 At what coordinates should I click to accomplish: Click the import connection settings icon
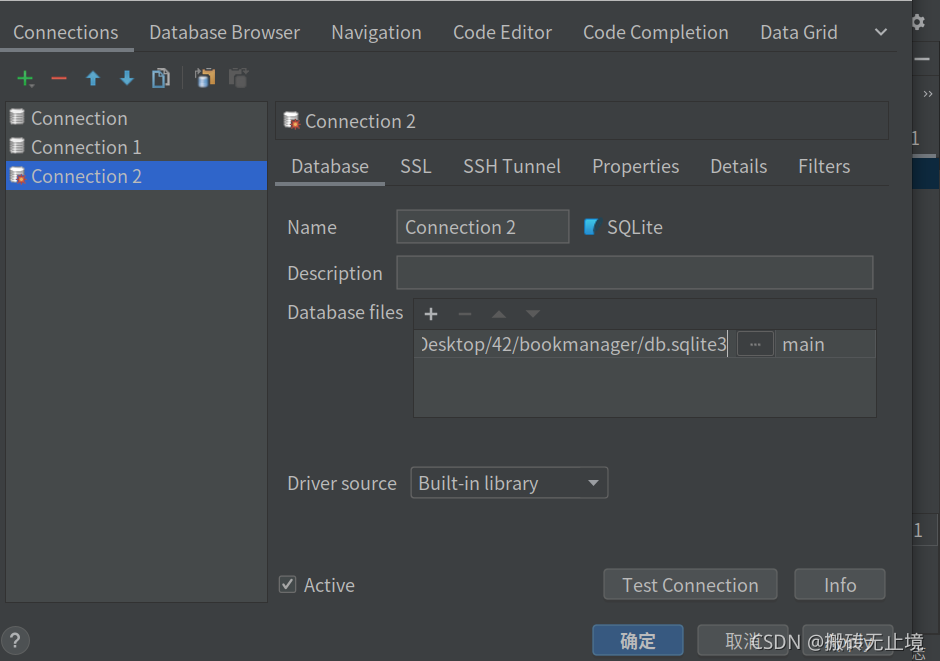(x=205, y=77)
